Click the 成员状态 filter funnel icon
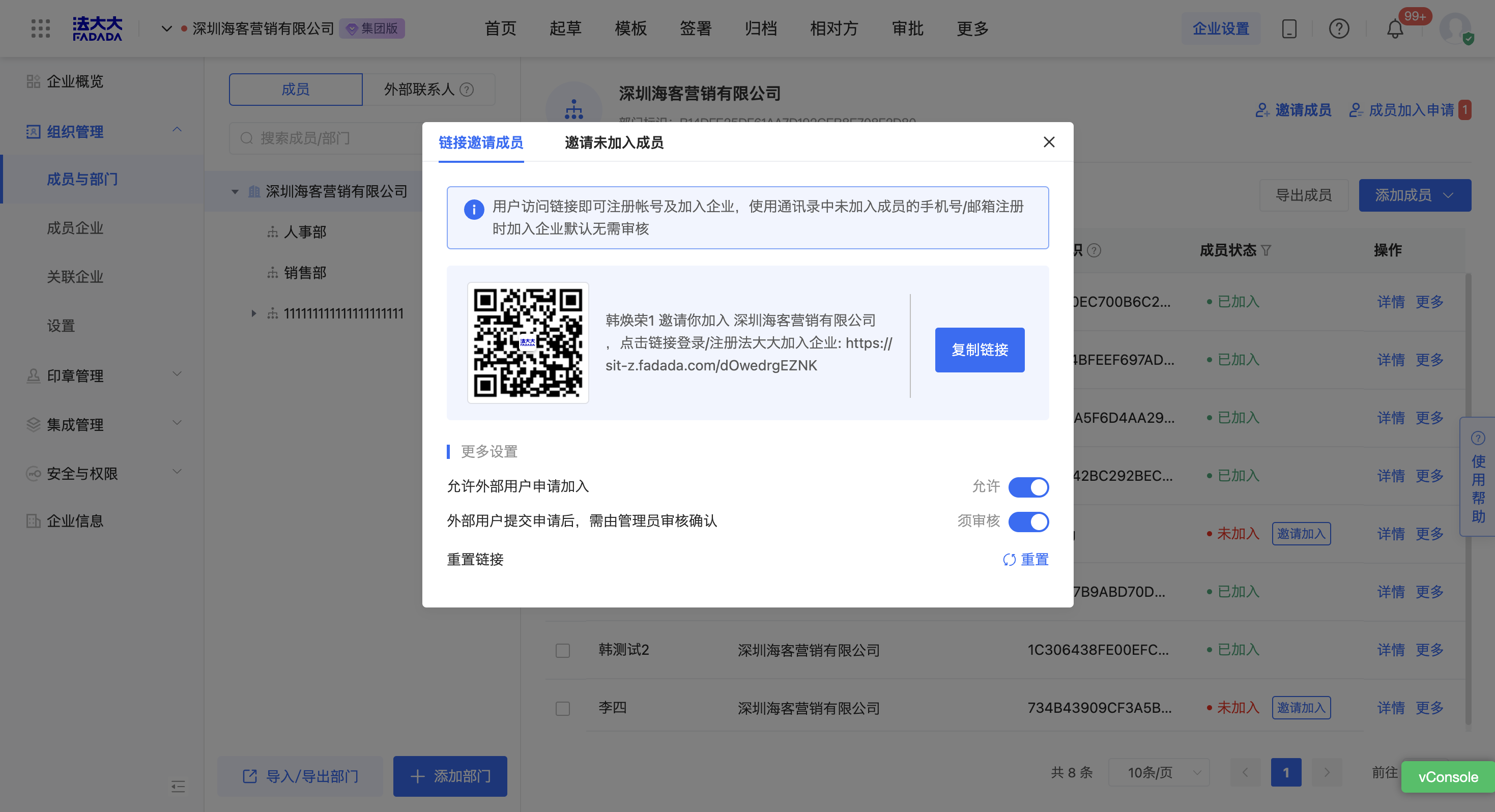This screenshot has width=1495, height=812. [1267, 250]
